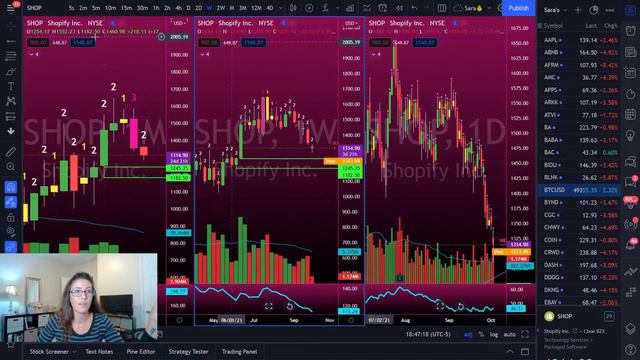Image resolution: width=640 pixels, height=360 pixels.
Task: Select the ruler measure tool
Action: [x=11, y=151]
